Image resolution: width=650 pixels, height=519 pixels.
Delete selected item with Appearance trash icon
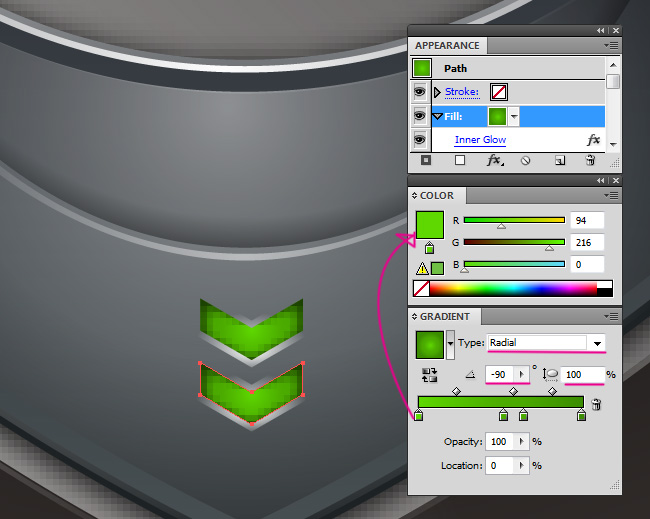click(x=590, y=160)
